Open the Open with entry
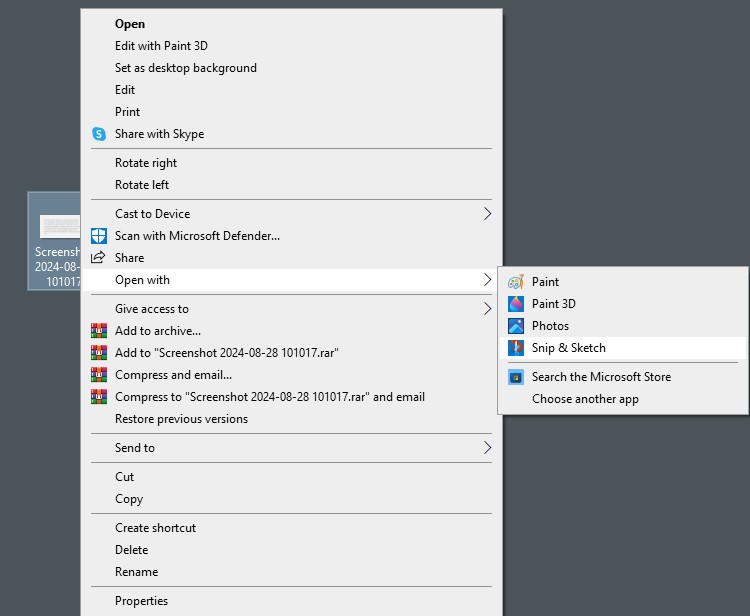Viewport: 750px width, 616px height. click(291, 280)
